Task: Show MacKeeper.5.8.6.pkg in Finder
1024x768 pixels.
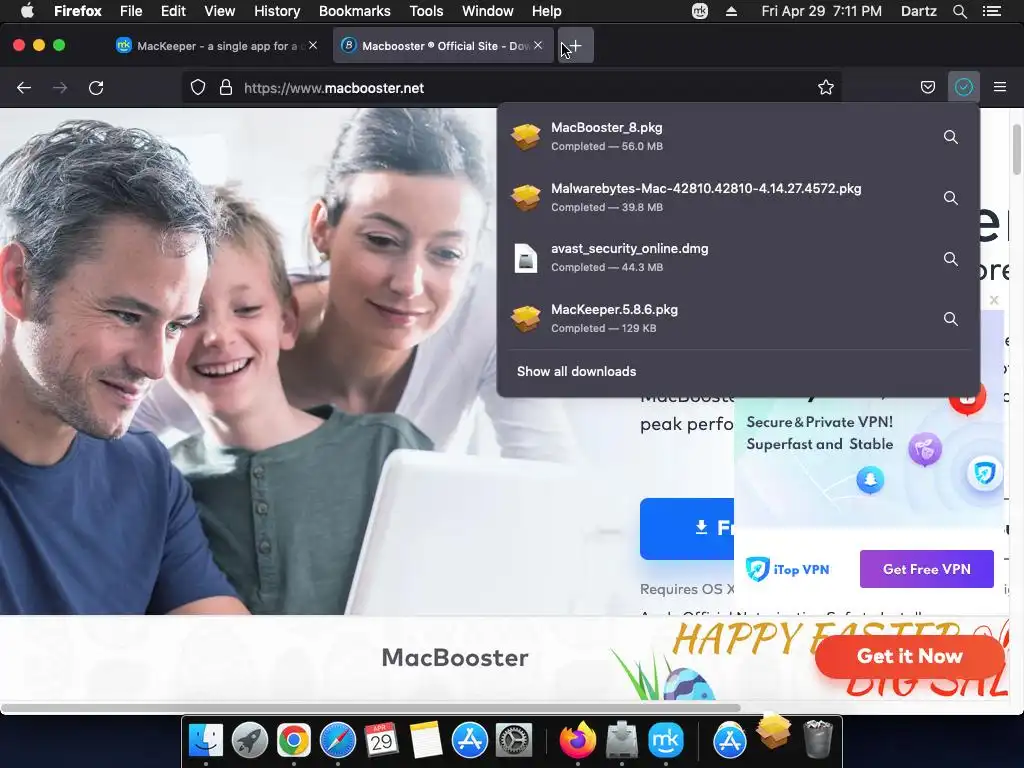Action: pyautogui.click(x=951, y=319)
